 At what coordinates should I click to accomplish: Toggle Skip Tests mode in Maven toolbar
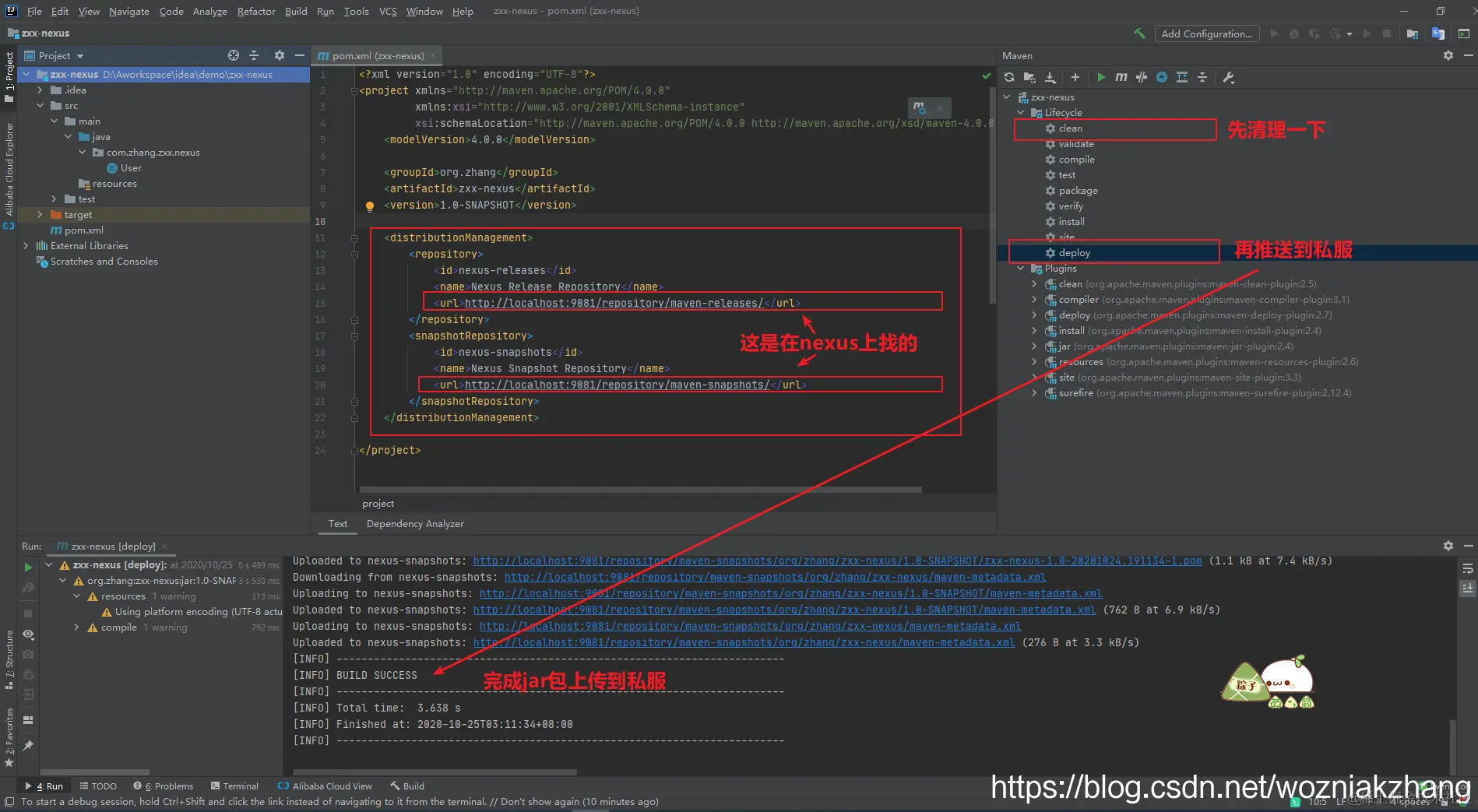click(1142, 77)
